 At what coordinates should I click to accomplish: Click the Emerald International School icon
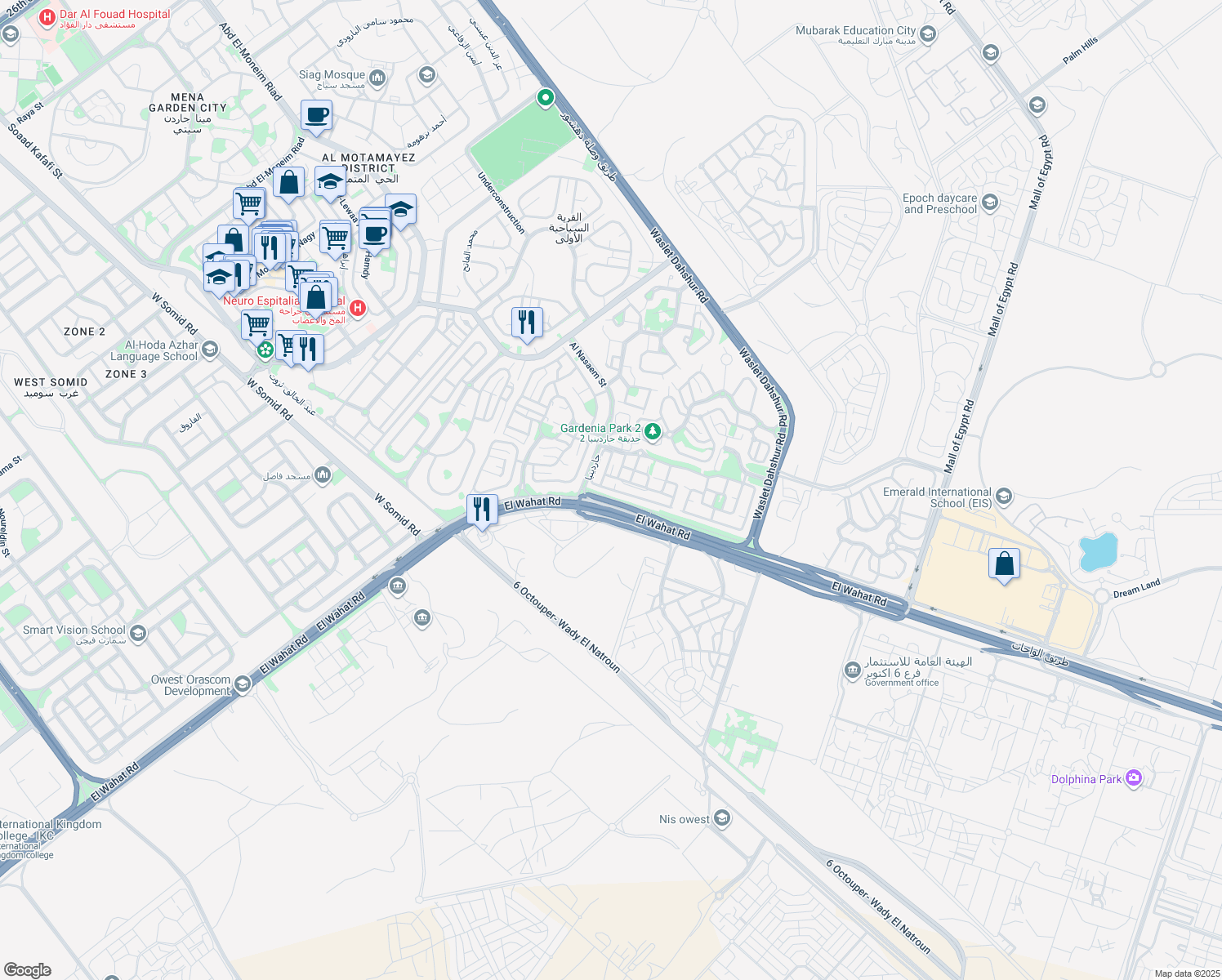pos(1004,496)
